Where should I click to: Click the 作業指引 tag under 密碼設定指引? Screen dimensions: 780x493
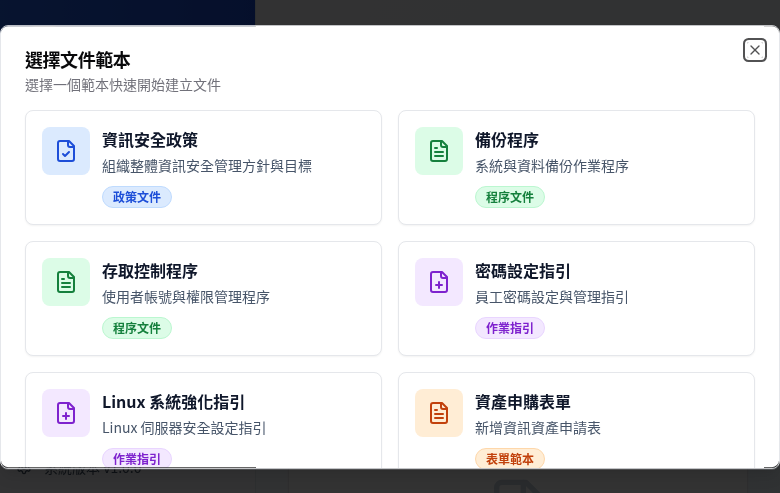coord(510,328)
